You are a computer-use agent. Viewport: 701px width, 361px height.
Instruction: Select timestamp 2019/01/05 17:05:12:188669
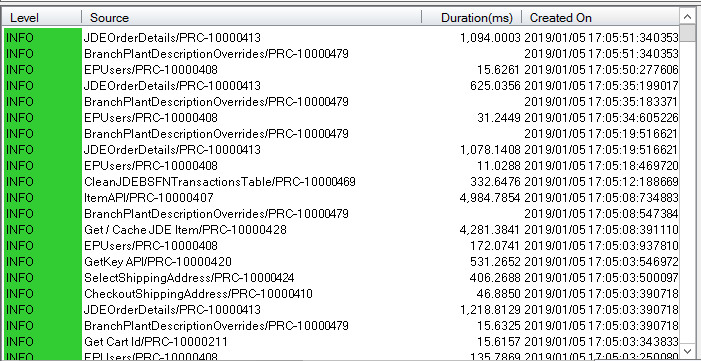pyautogui.click(x=601, y=182)
